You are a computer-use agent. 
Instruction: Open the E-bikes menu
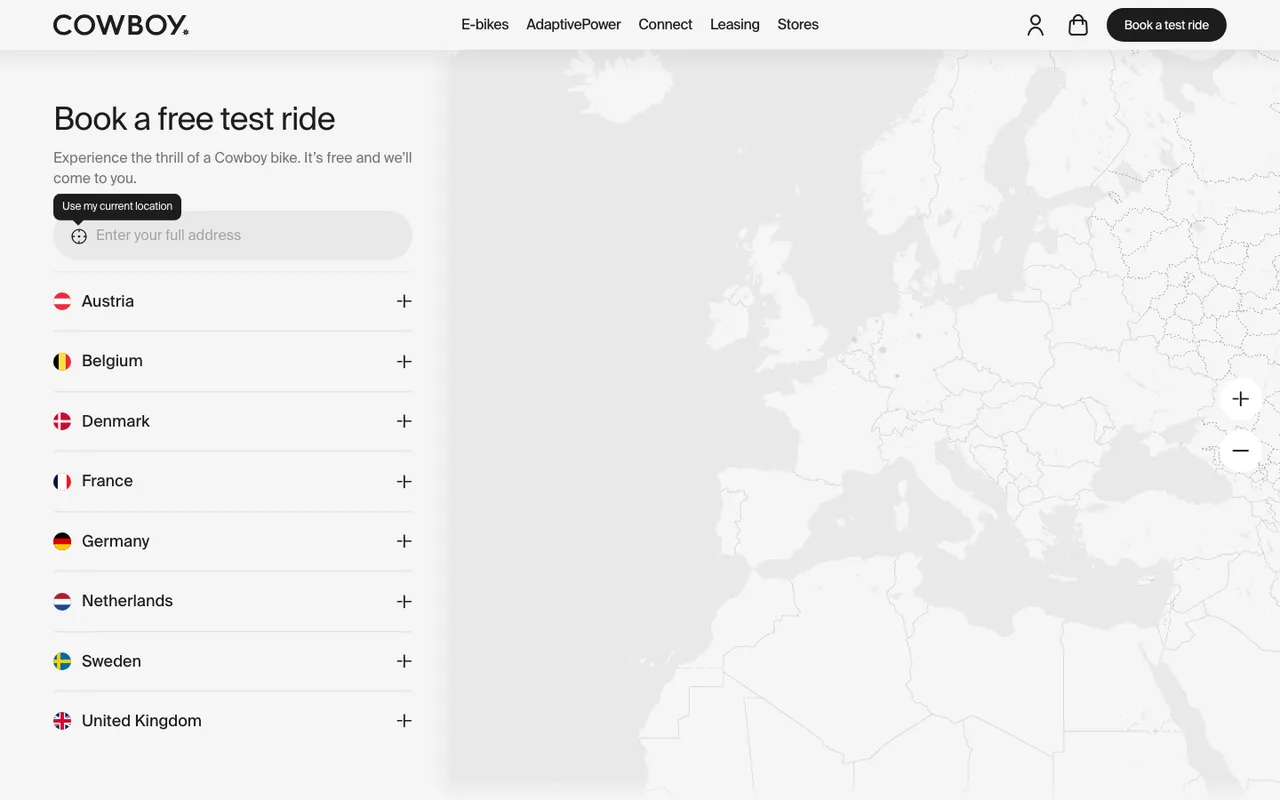(485, 25)
